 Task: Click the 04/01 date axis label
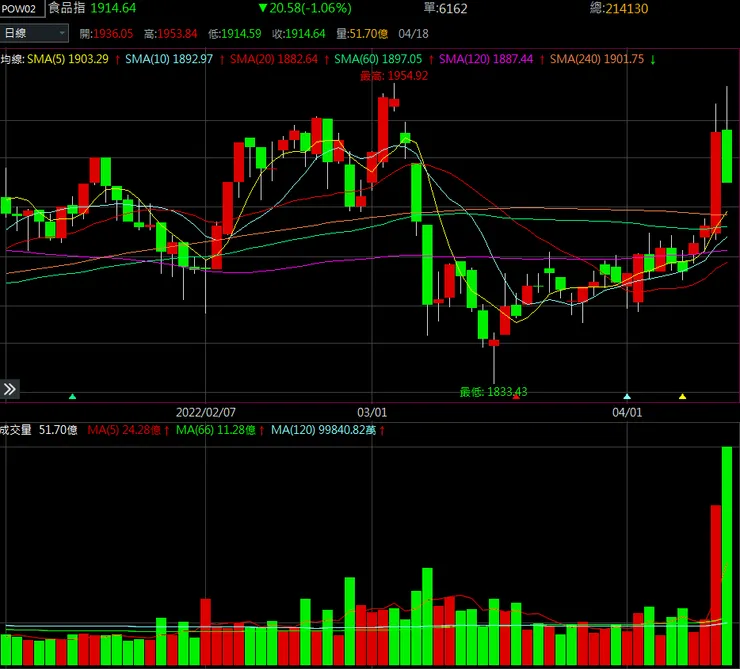627,412
